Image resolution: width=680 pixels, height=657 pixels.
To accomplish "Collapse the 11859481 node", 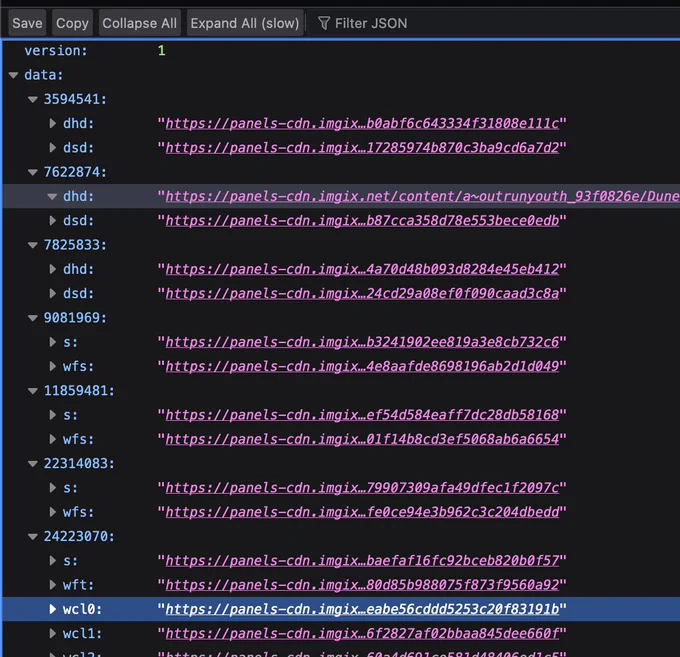I will (33, 391).
